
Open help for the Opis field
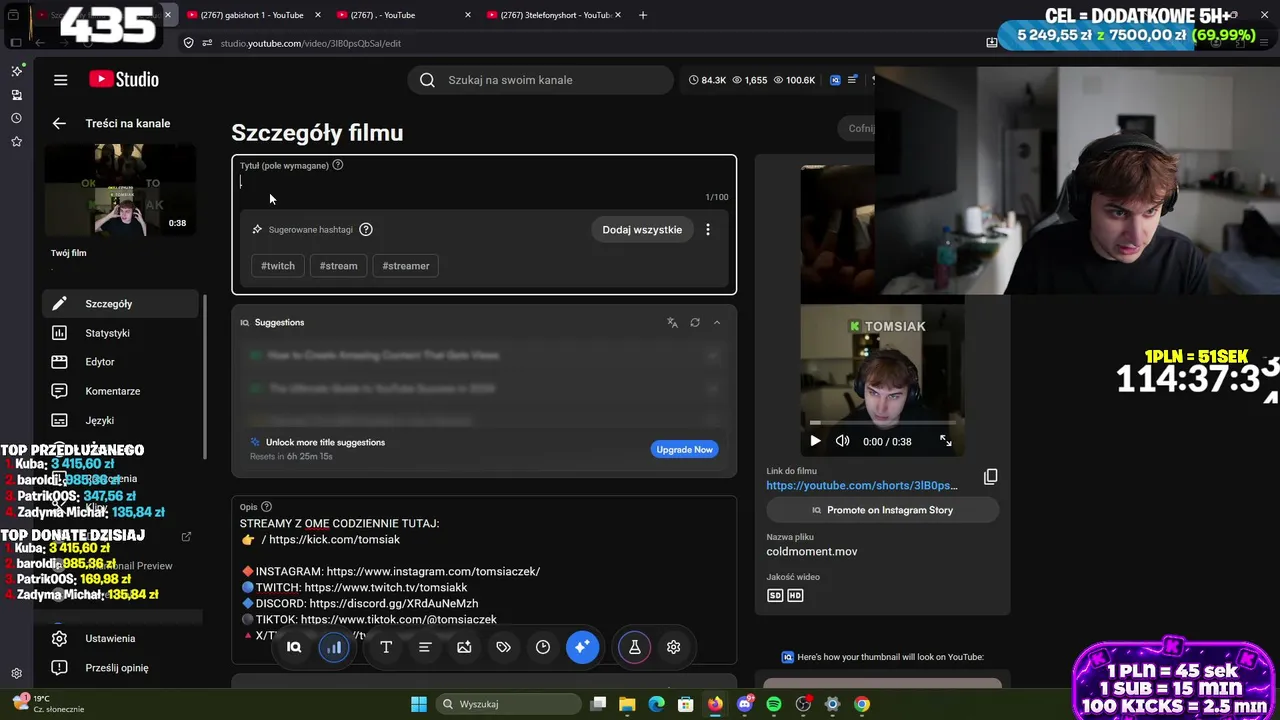[x=266, y=507]
